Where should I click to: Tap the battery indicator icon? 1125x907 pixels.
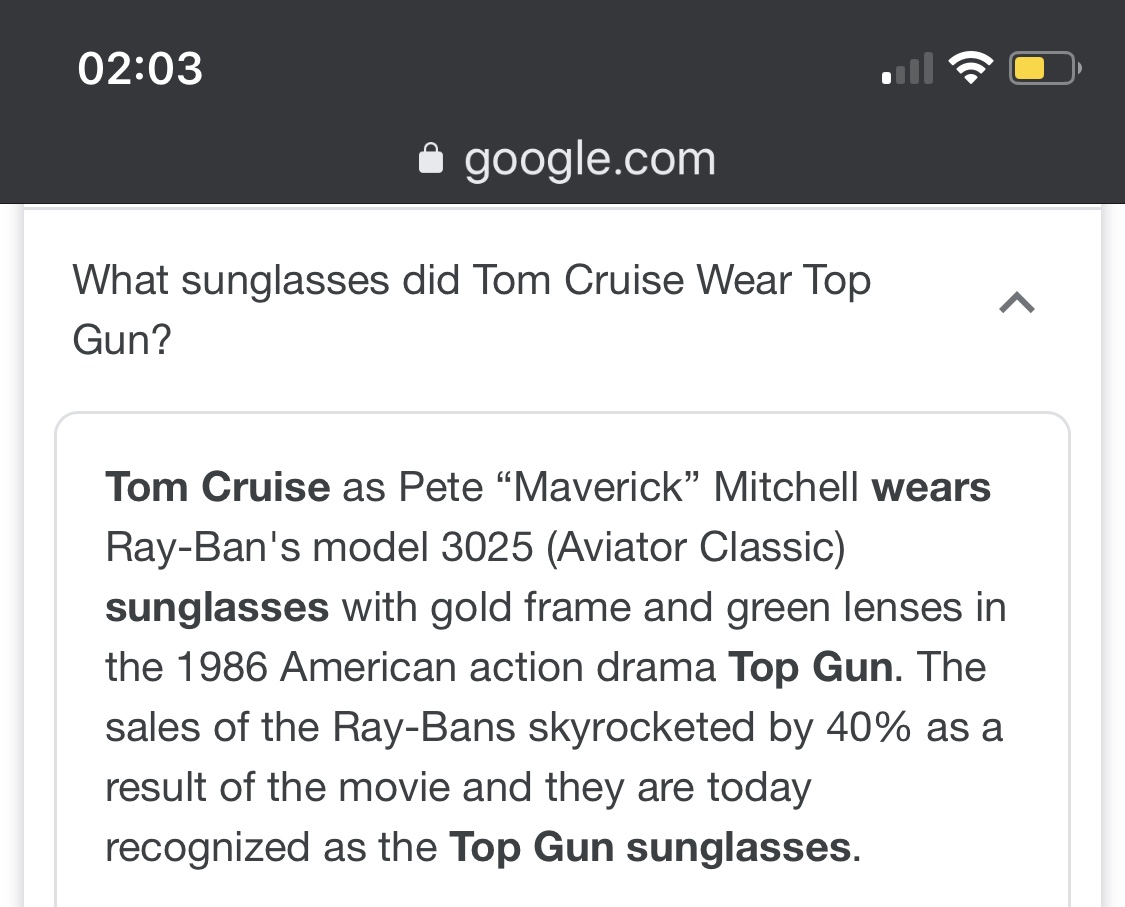tap(1045, 68)
